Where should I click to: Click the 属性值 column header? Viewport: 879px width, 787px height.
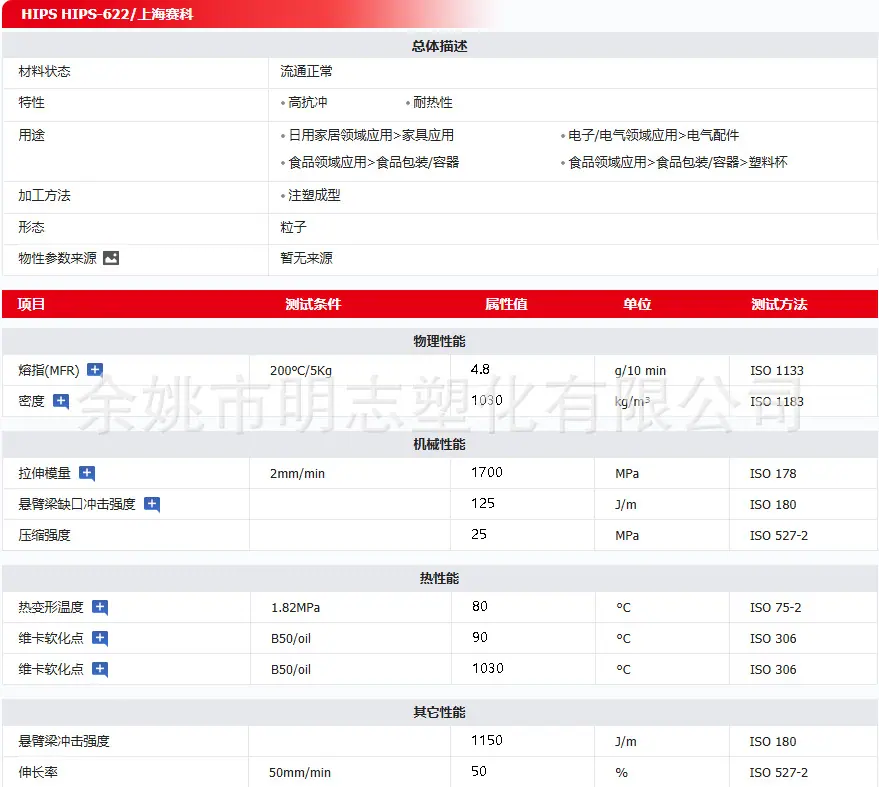pos(506,304)
